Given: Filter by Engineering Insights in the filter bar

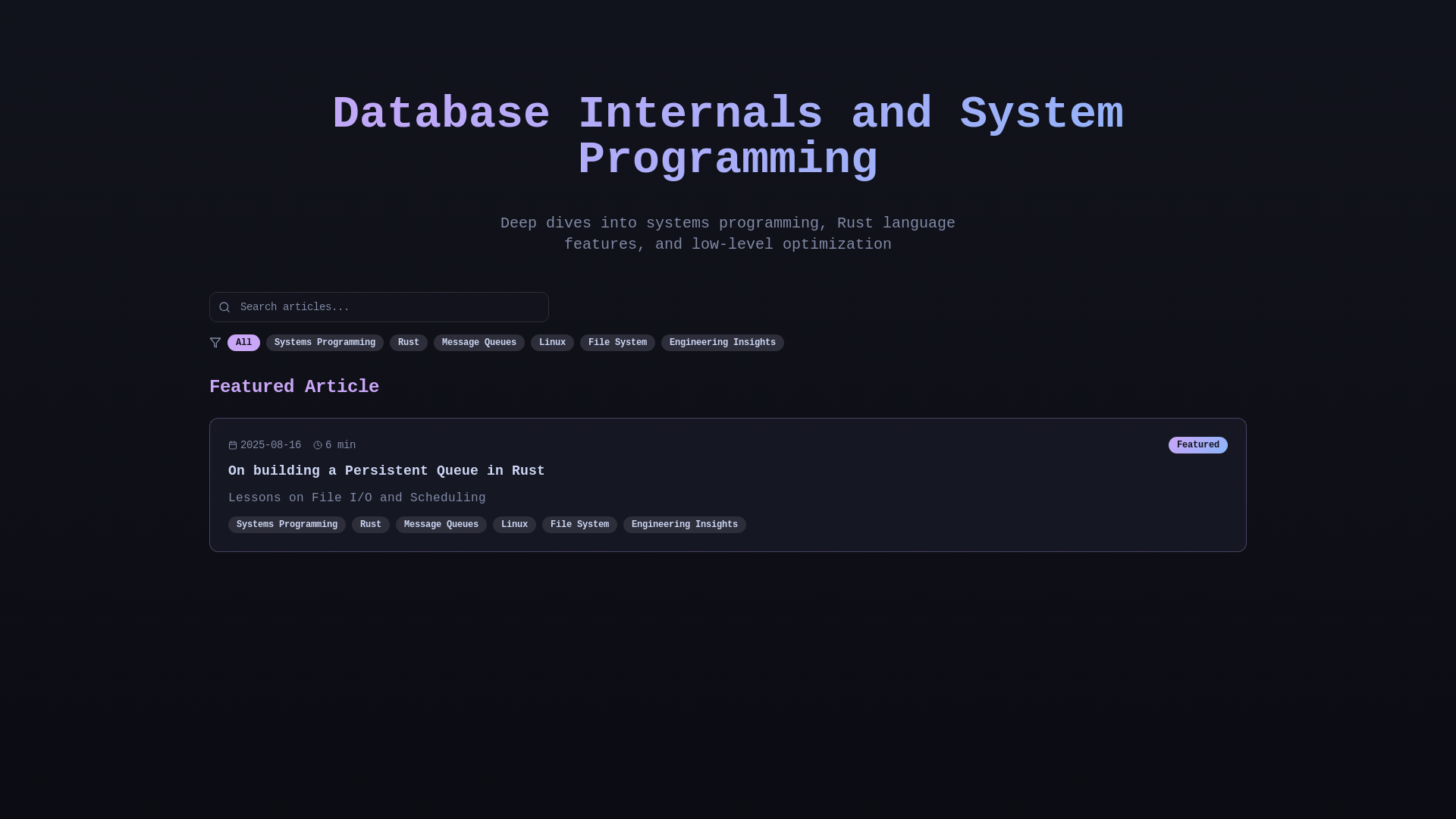Looking at the screenshot, I should (723, 343).
